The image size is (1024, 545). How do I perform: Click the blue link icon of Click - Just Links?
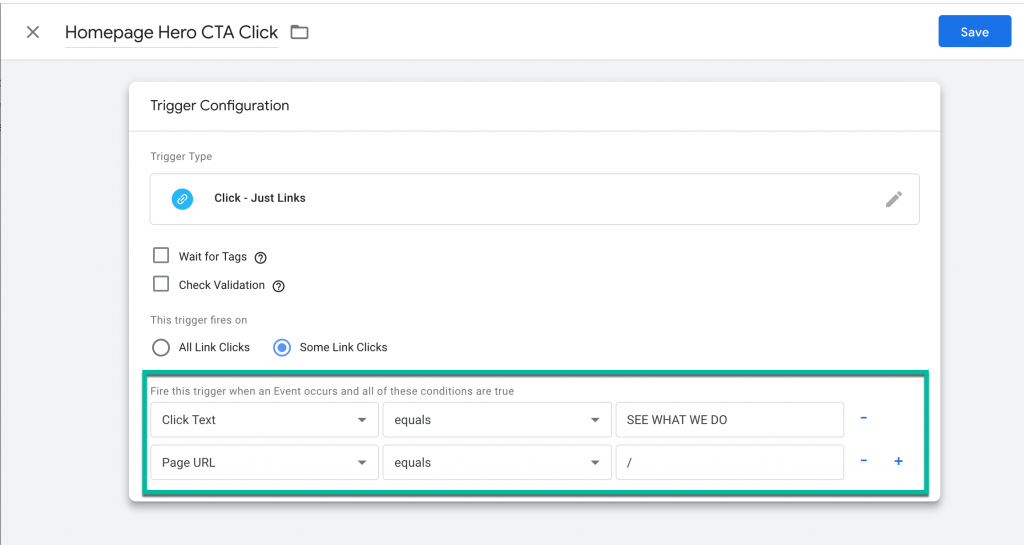[182, 198]
